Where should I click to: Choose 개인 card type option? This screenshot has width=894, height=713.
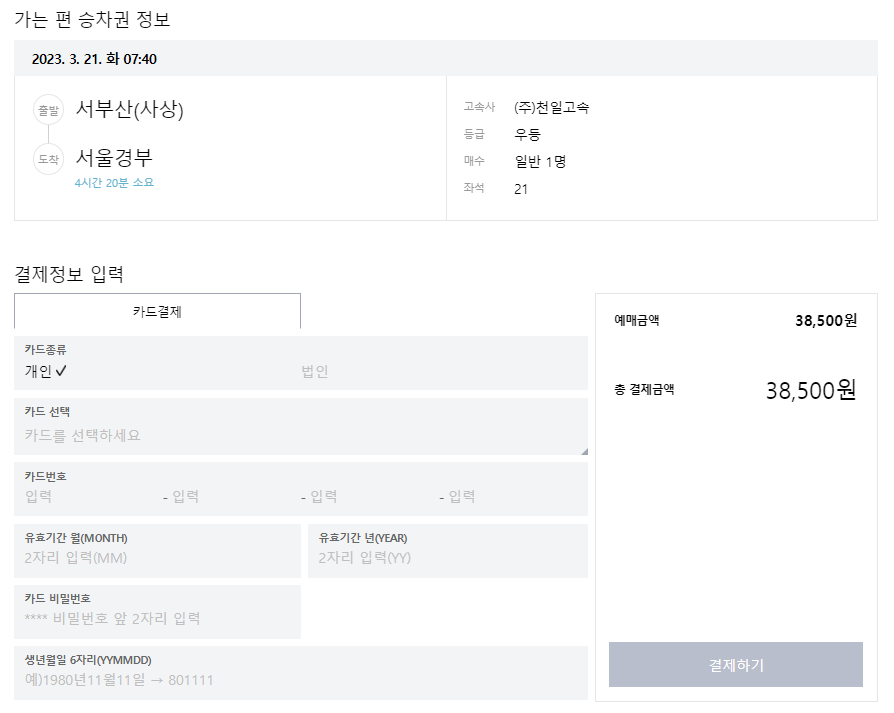tap(46, 371)
